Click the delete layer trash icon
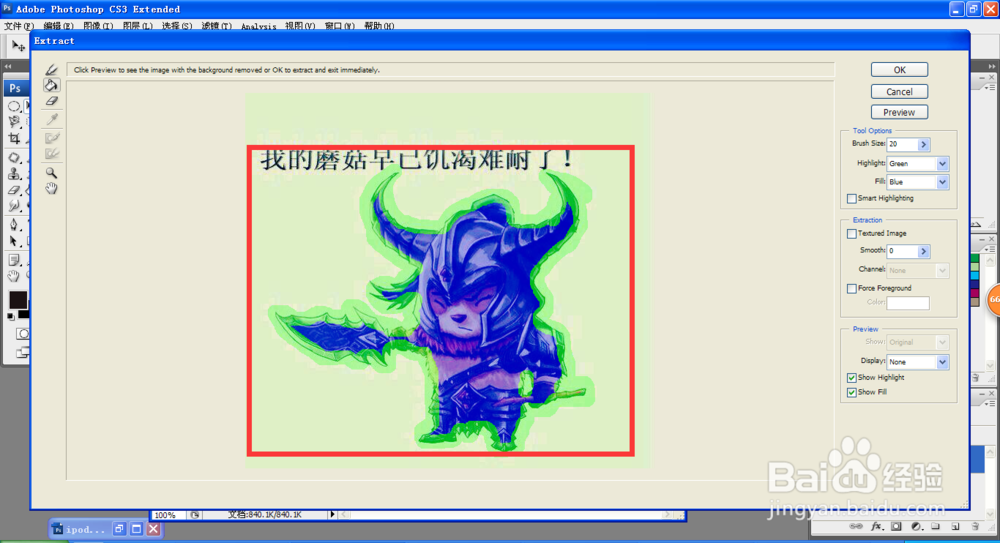Image resolution: width=1000 pixels, height=543 pixels. (x=975, y=526)
